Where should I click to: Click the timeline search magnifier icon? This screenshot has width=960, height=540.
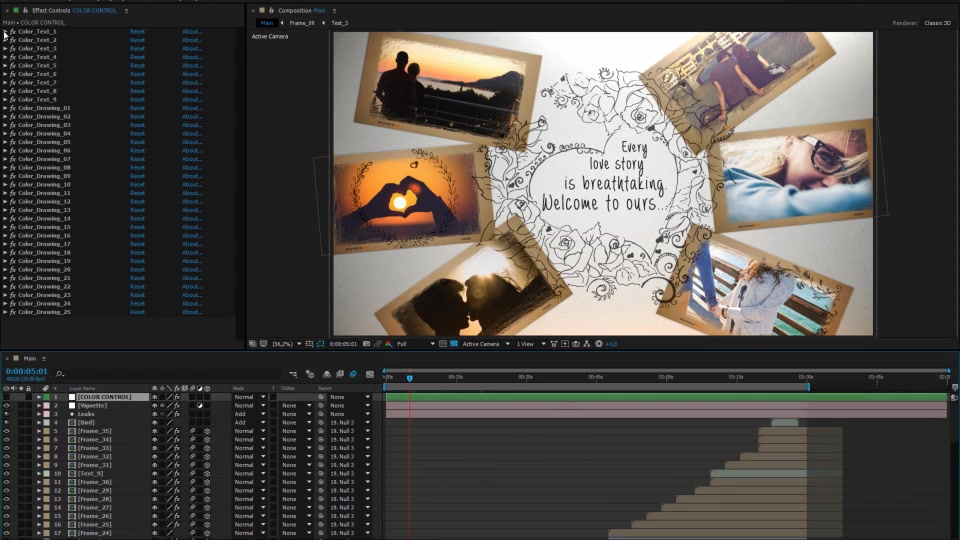[60, 374]
